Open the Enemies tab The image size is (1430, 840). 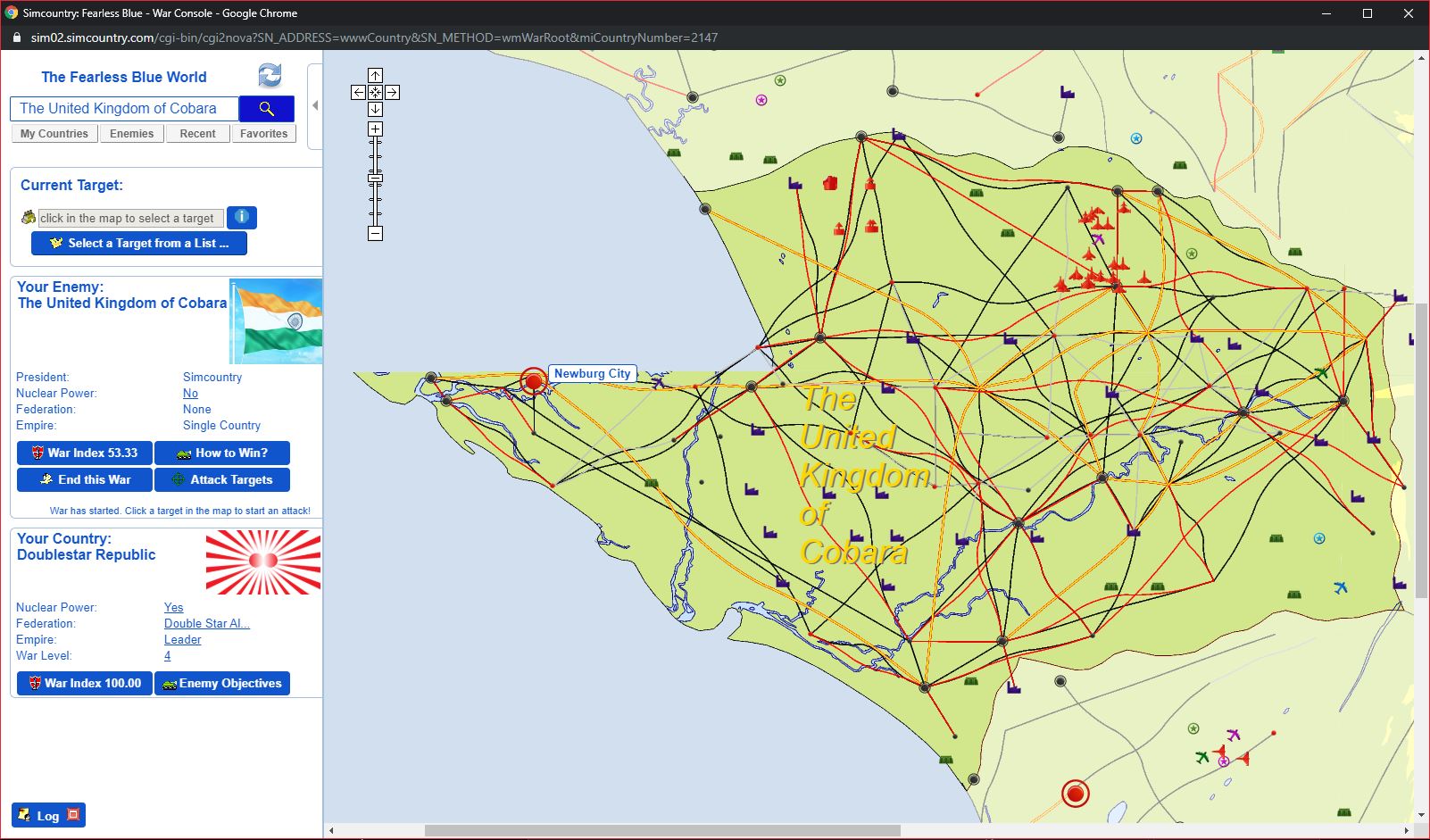[x=132, y=134]
